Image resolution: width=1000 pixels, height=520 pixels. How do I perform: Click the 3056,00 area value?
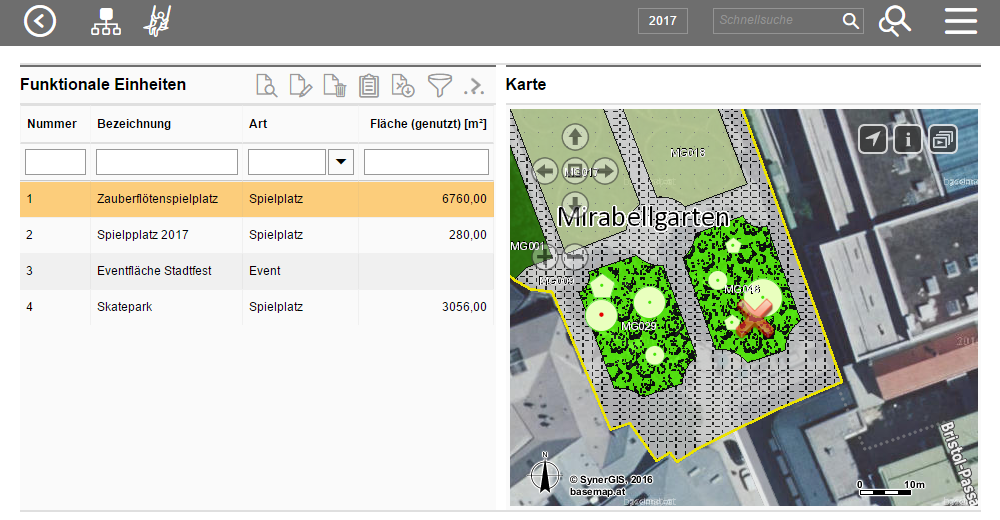[x=464, y=307]
